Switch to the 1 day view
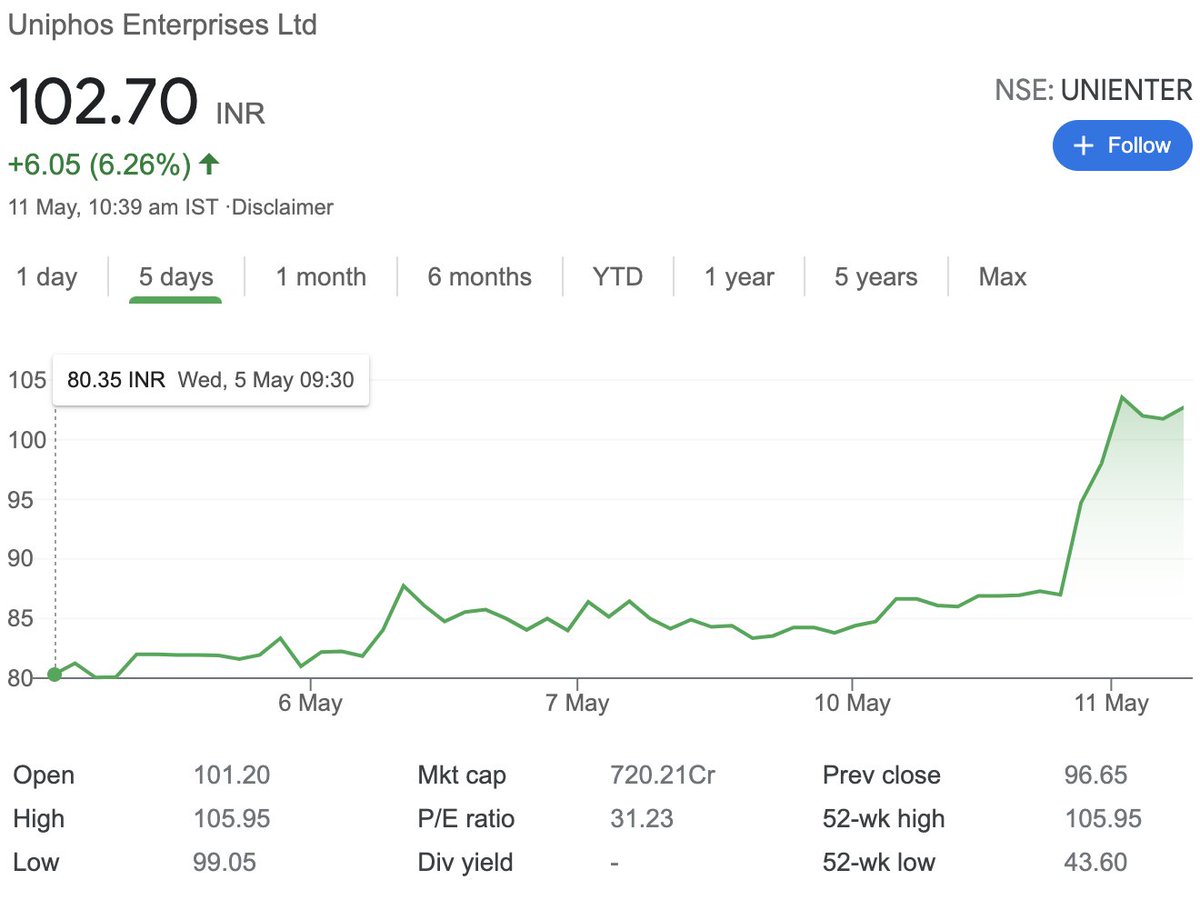 point(46,277)
